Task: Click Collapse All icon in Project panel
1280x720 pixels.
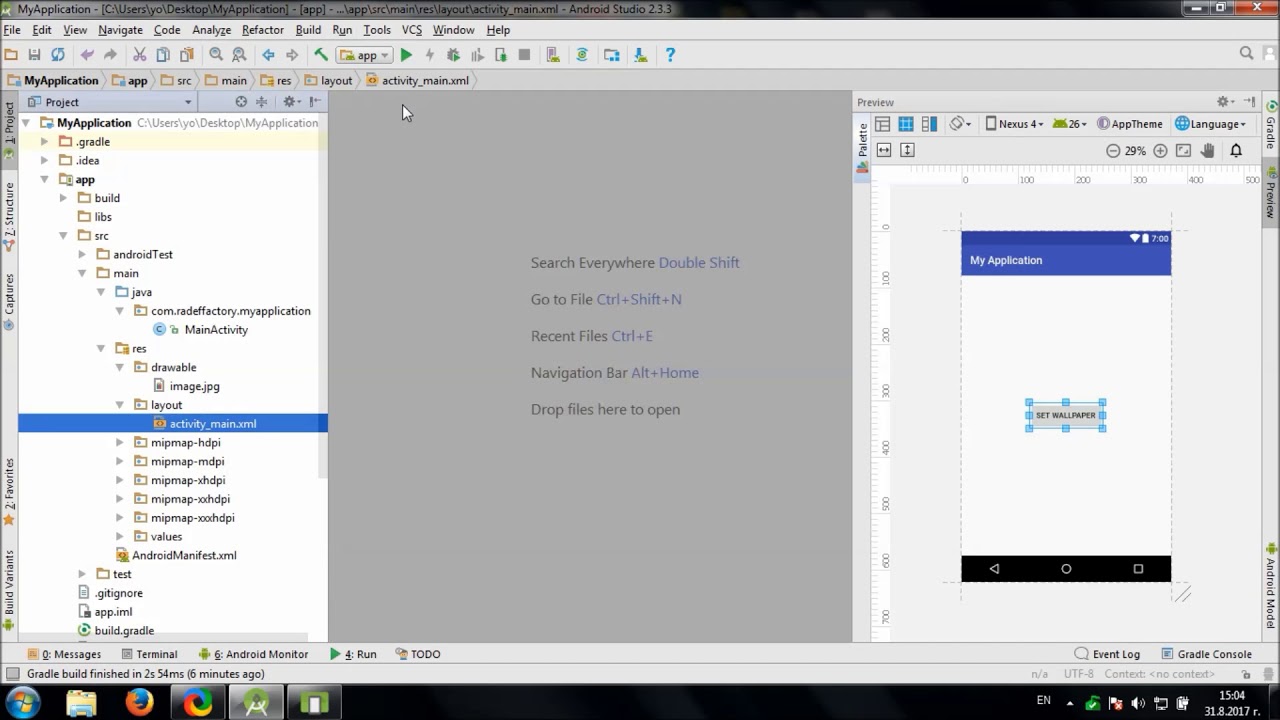Action: click(x=262, y=102)
